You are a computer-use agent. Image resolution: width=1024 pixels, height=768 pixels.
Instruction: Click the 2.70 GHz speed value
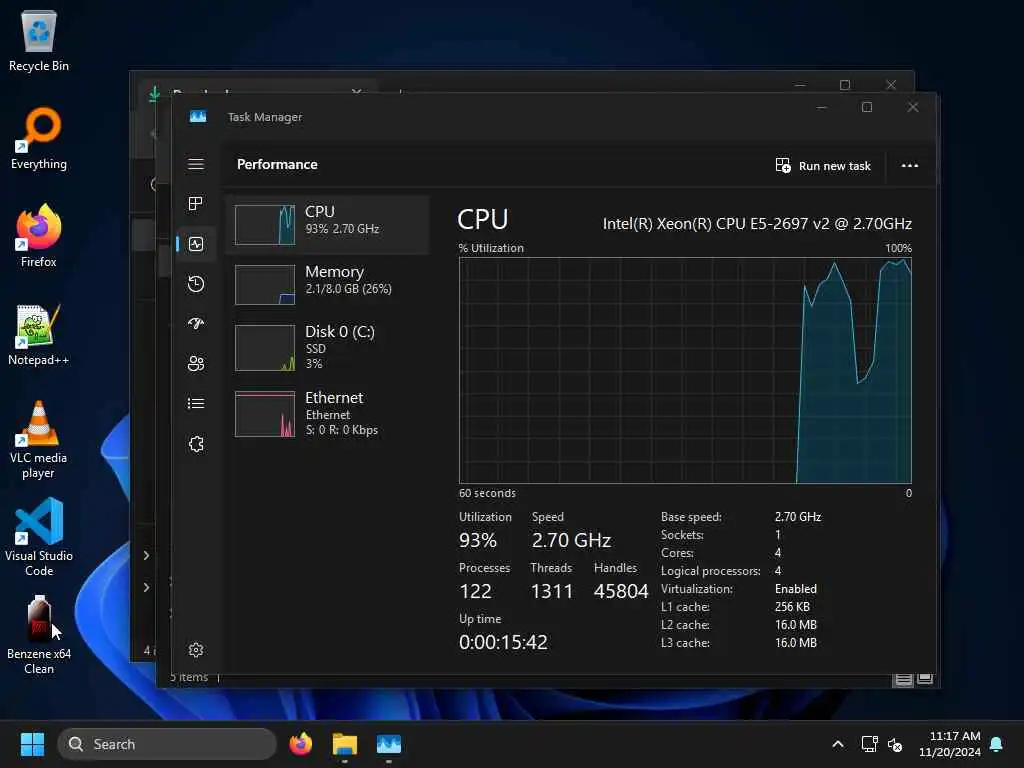571,540
